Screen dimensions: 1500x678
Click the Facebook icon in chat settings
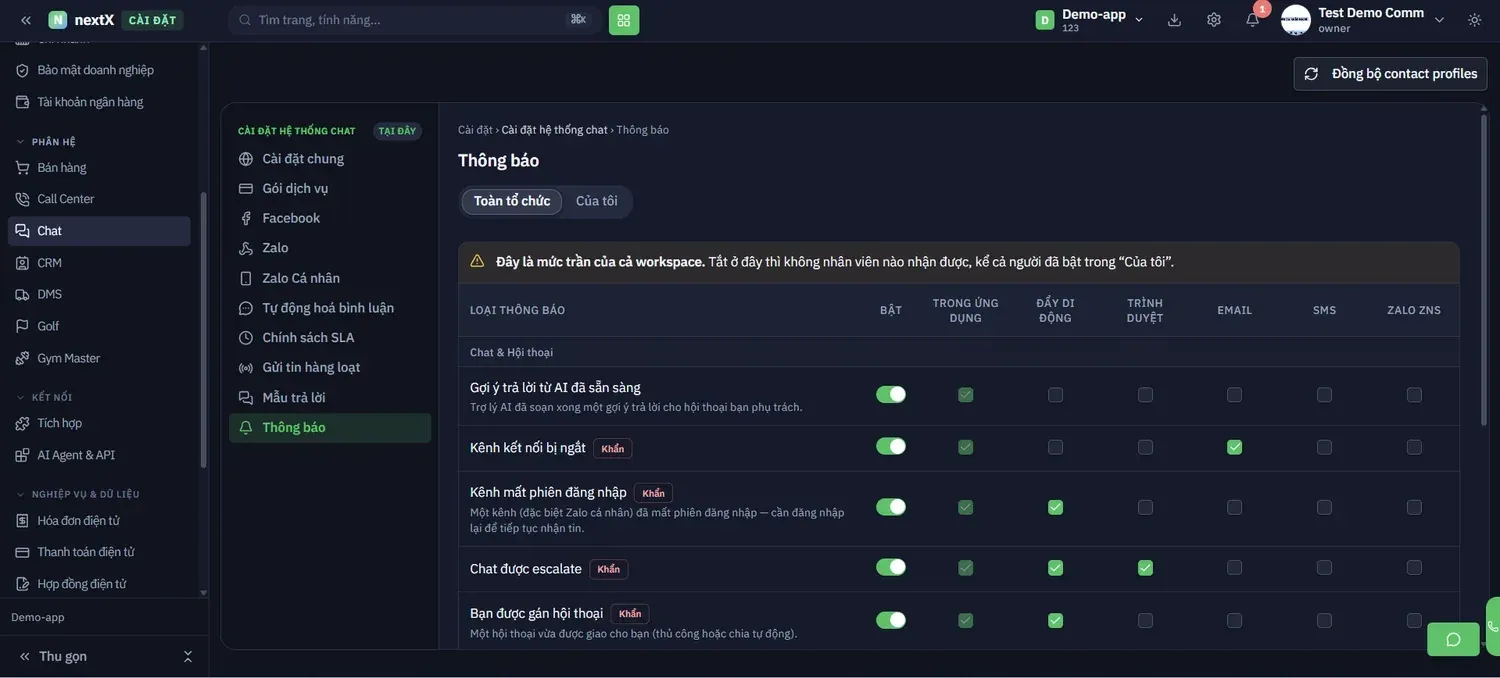click(x=246, y=218)
